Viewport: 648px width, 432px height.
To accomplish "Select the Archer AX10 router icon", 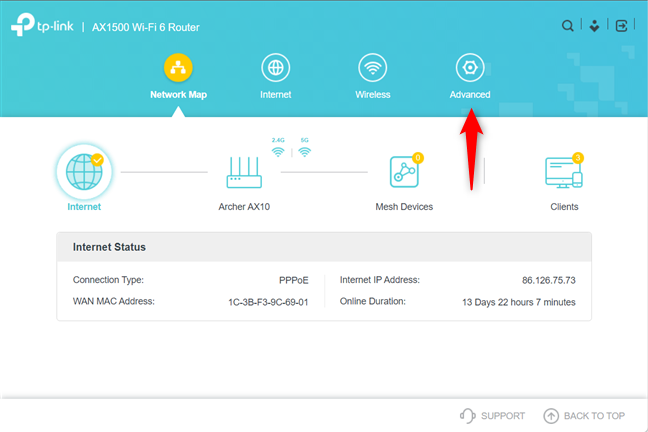I will 244,172.
